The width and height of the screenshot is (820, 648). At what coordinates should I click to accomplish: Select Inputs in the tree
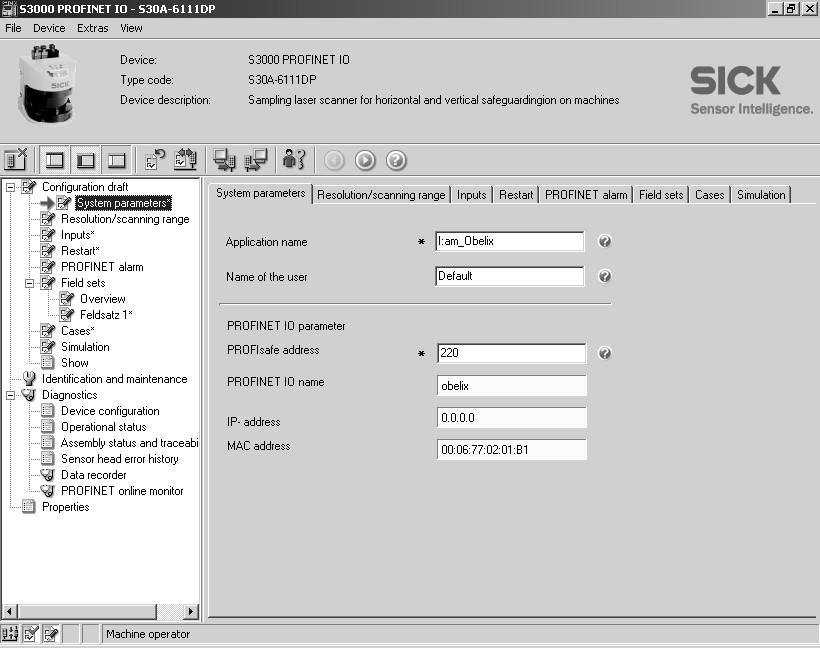click(x=77, y=235)
